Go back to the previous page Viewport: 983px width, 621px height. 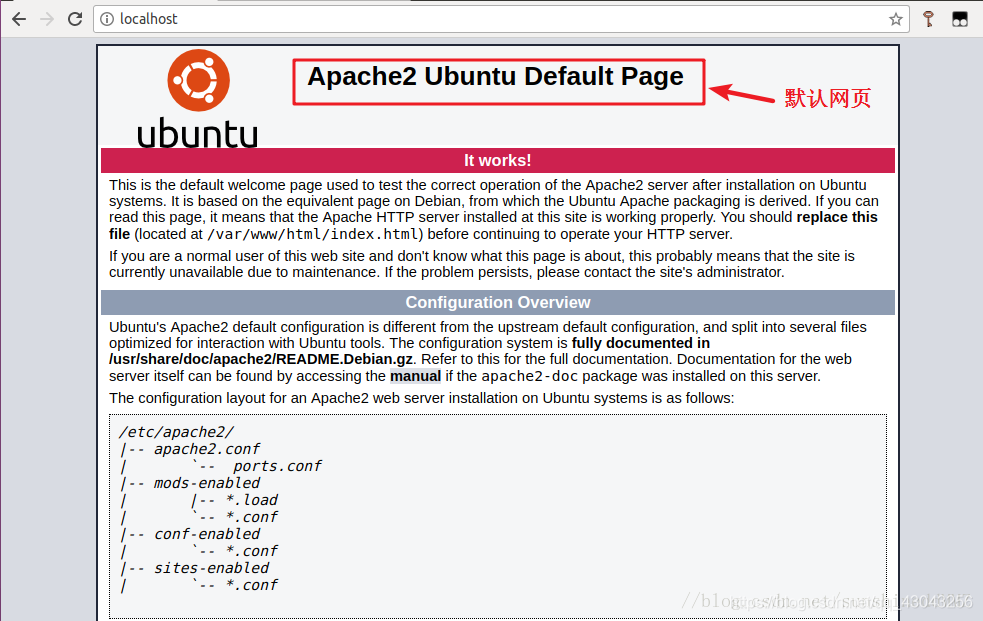point(19,19)
